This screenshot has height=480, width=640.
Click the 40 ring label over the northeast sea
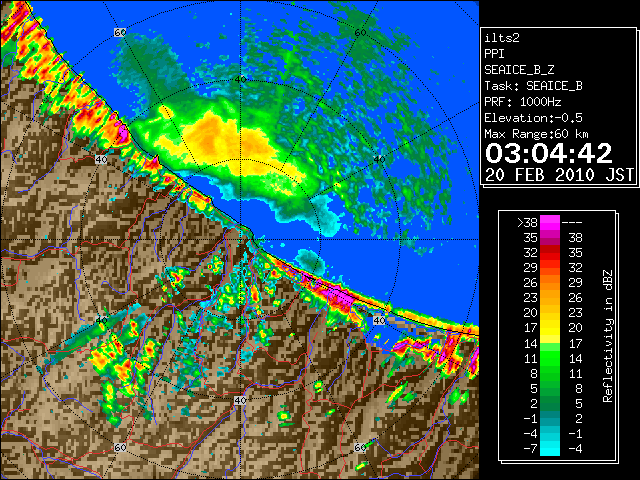380,160
